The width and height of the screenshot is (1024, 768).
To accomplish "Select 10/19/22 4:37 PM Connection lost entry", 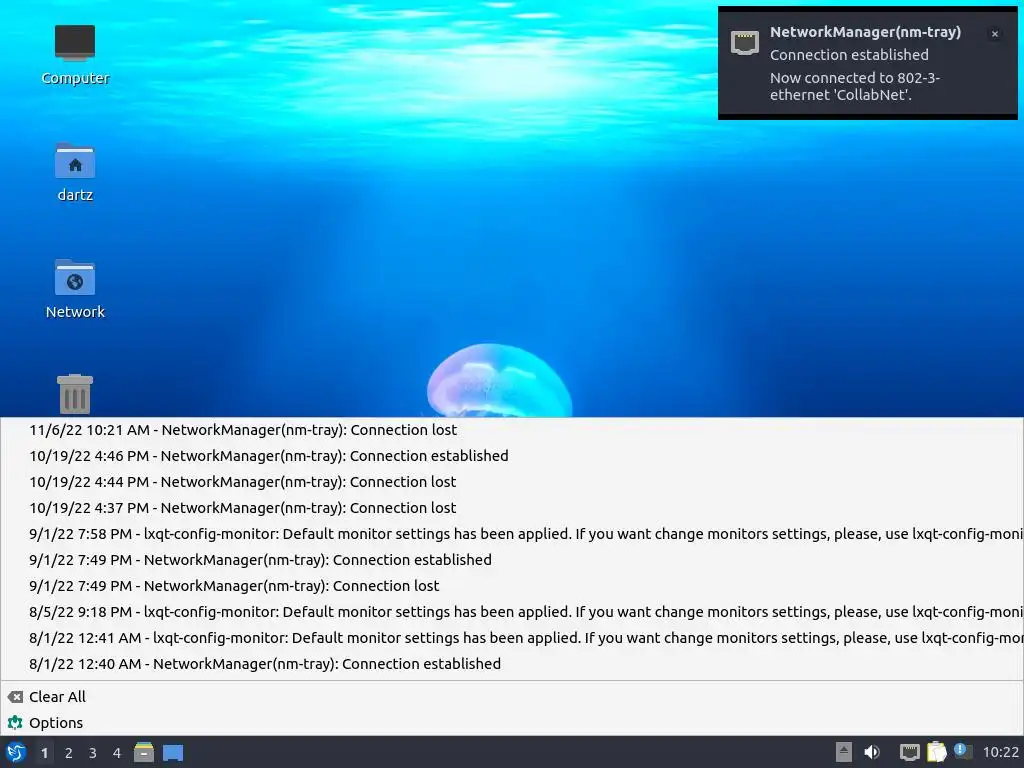I will [512, 508].
